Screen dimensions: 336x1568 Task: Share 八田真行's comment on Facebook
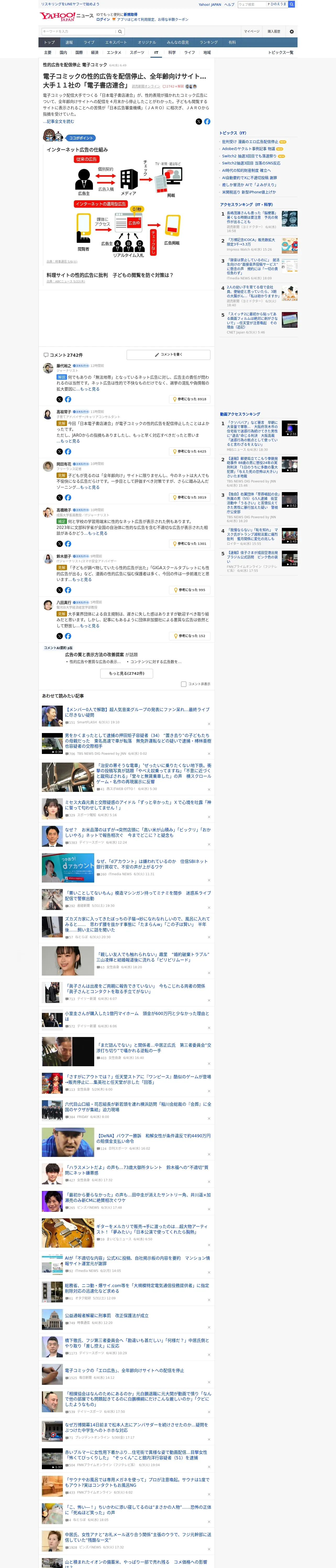68,636
